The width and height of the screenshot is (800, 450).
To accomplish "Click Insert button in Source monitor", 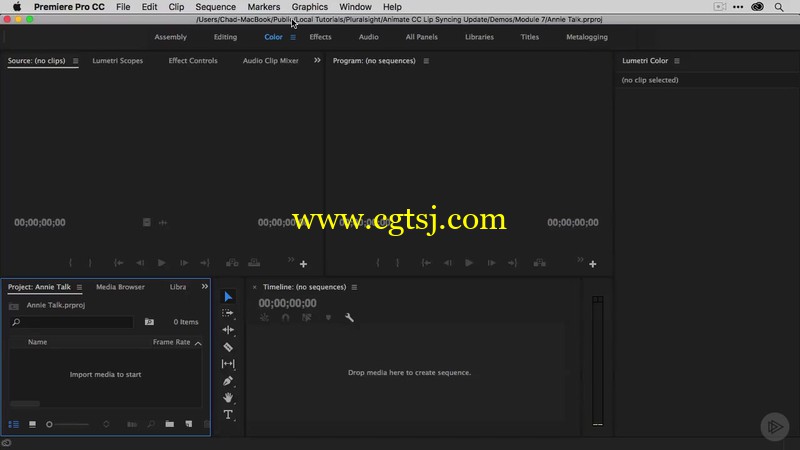I will point(232,263).
